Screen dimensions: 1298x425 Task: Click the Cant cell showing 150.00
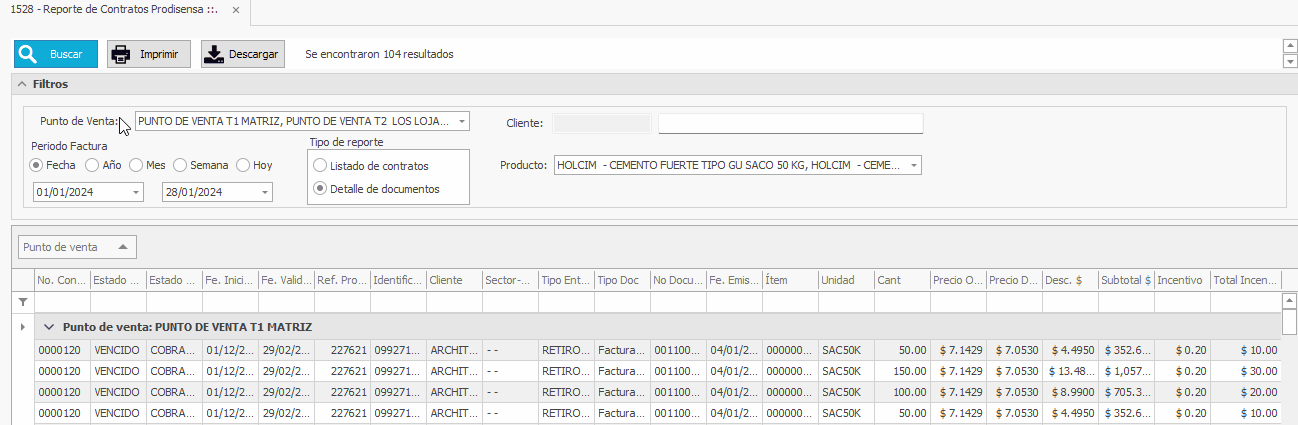click(902, 371)
